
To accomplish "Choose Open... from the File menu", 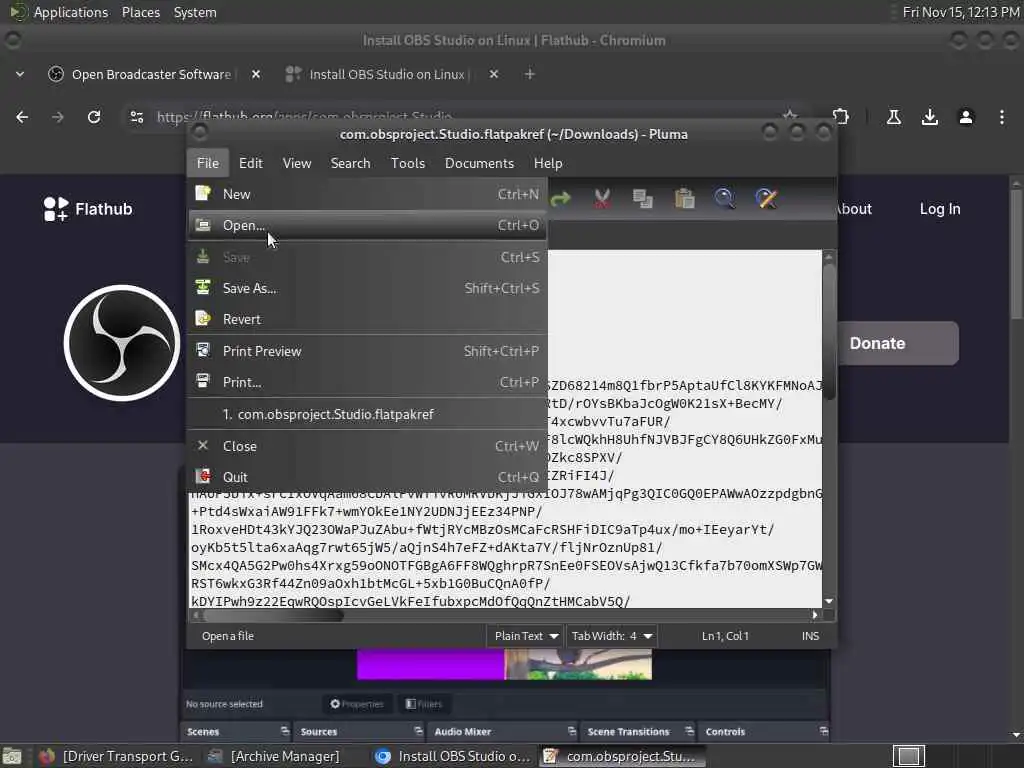I will coord(367,225).
